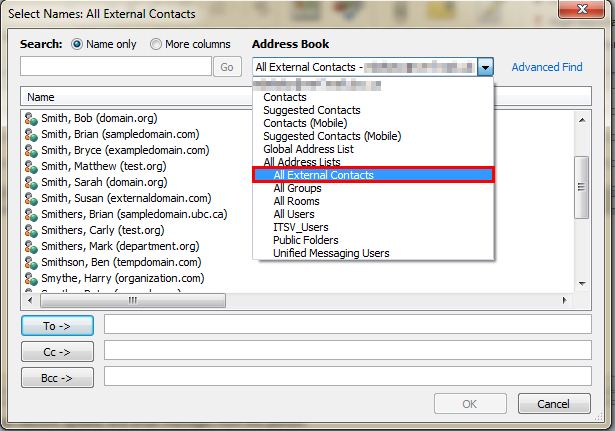
Task: Select the Name only radio button
Action: click(x=77, y=45)
